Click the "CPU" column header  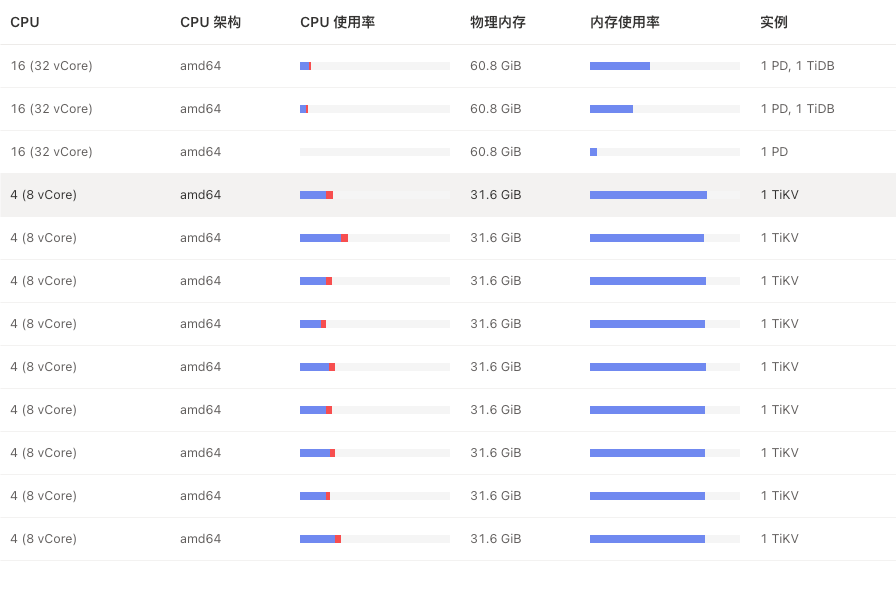(25, 22)
